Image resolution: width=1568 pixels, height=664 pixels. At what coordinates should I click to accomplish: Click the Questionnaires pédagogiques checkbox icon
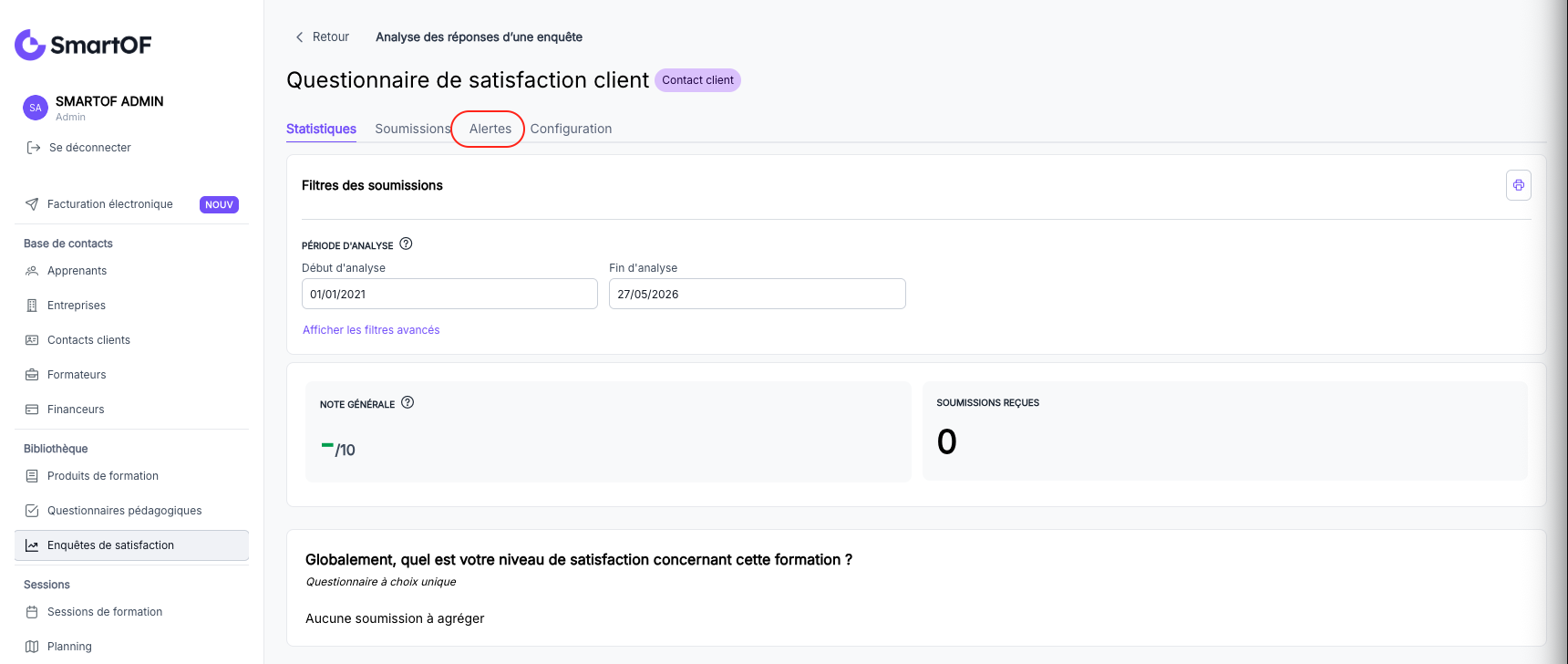32,511
